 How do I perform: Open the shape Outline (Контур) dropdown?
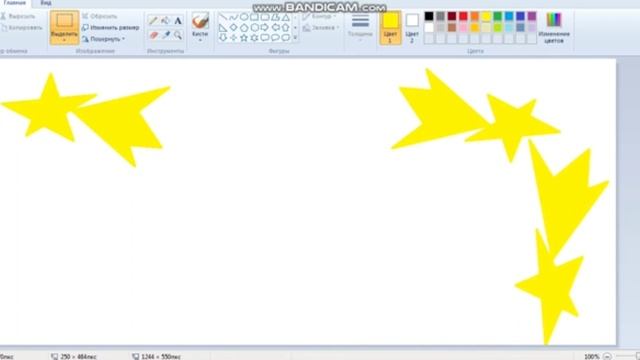[x=320, y=16]
